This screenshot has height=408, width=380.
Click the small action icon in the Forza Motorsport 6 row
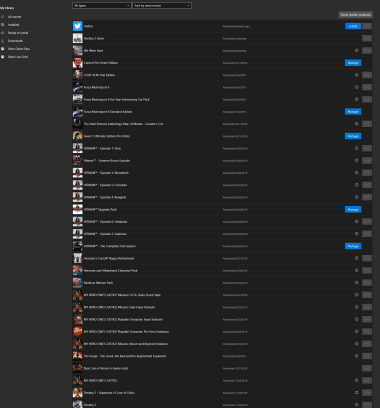click(357, 87)
